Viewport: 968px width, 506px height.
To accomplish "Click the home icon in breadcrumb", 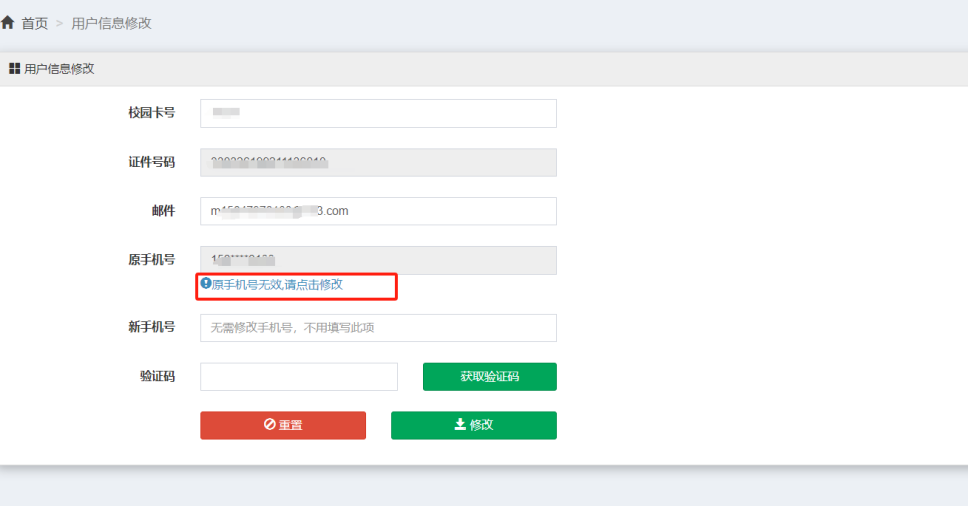I will click(x=8, y=22).
